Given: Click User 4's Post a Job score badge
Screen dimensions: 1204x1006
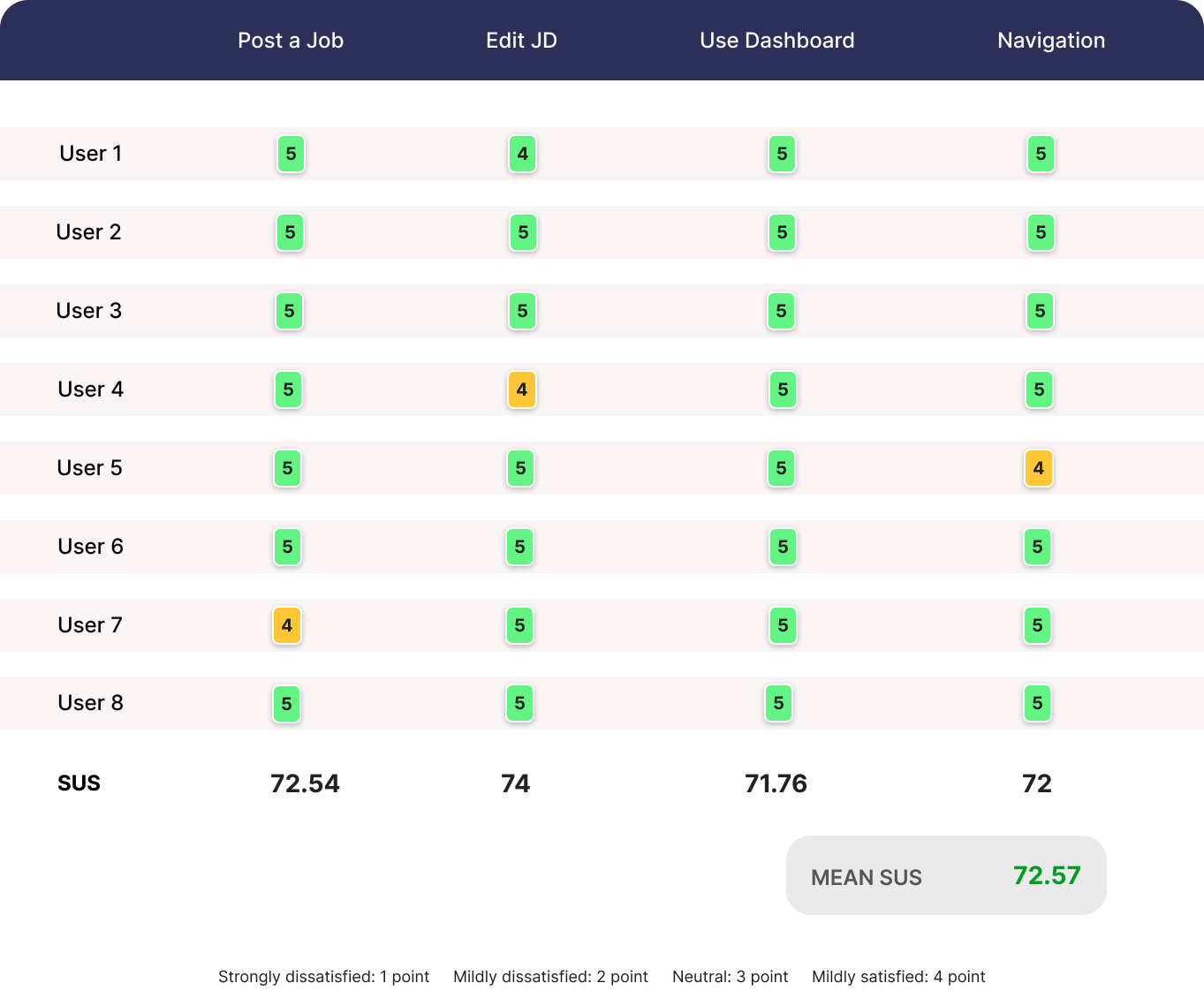Looking at the screenshot, I should (x=288, y=390).
